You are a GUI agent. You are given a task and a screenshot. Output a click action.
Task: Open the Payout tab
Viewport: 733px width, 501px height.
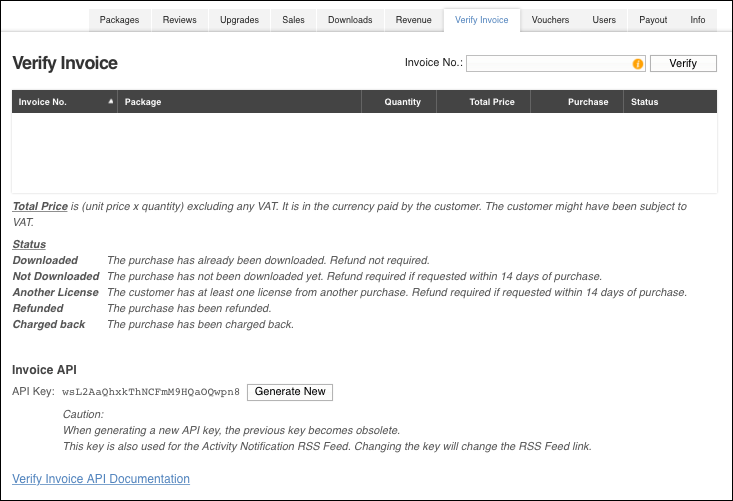653,20
